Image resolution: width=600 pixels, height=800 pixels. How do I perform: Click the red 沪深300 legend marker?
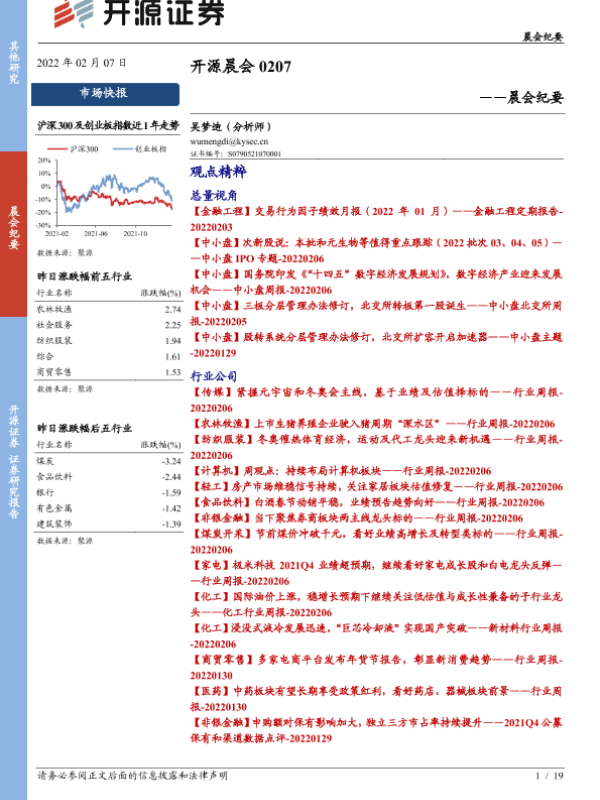coord(58,148)
